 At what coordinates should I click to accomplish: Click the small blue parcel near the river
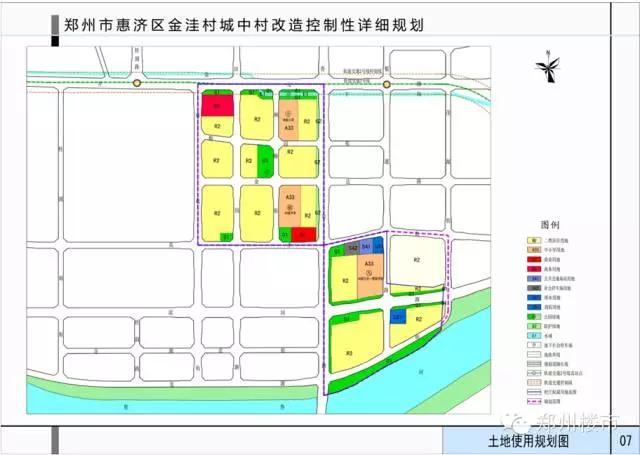398,318
